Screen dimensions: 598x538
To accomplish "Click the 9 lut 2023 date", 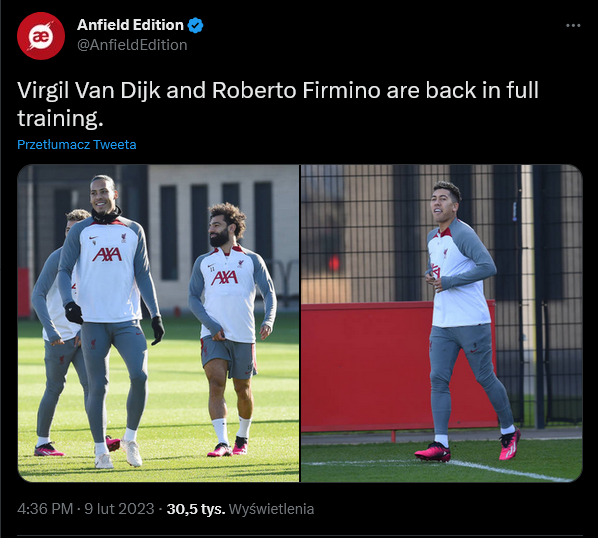I will point(119,509).
